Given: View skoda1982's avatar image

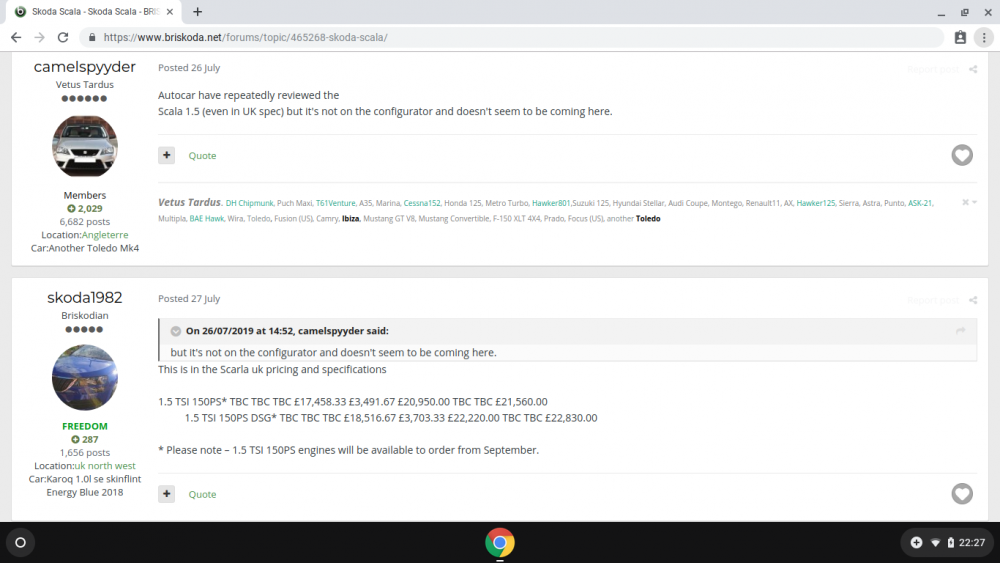Looking at the screenshot, I should tap(85, 377).
